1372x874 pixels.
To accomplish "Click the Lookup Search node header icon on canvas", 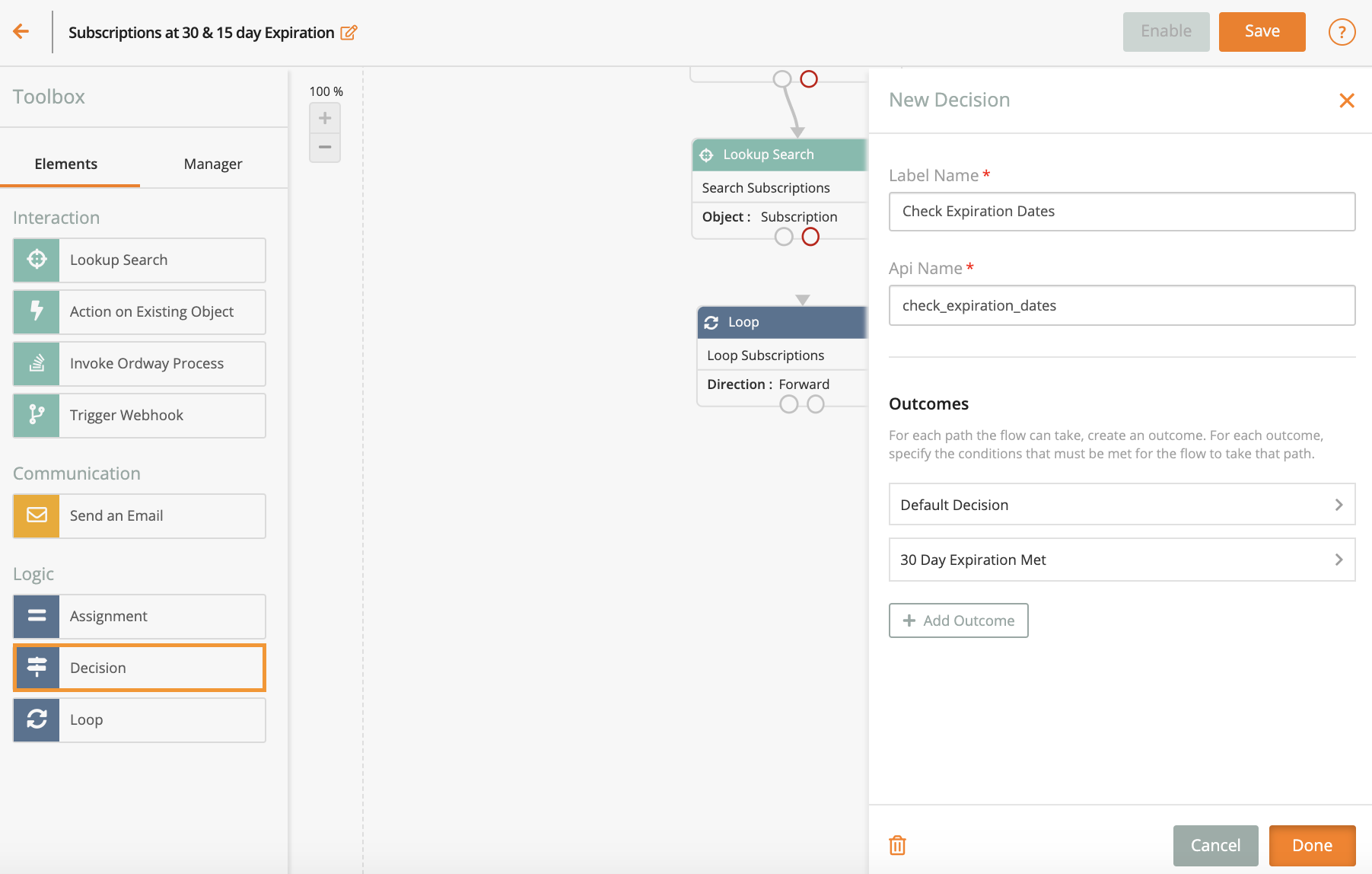I will coord(706,155).
